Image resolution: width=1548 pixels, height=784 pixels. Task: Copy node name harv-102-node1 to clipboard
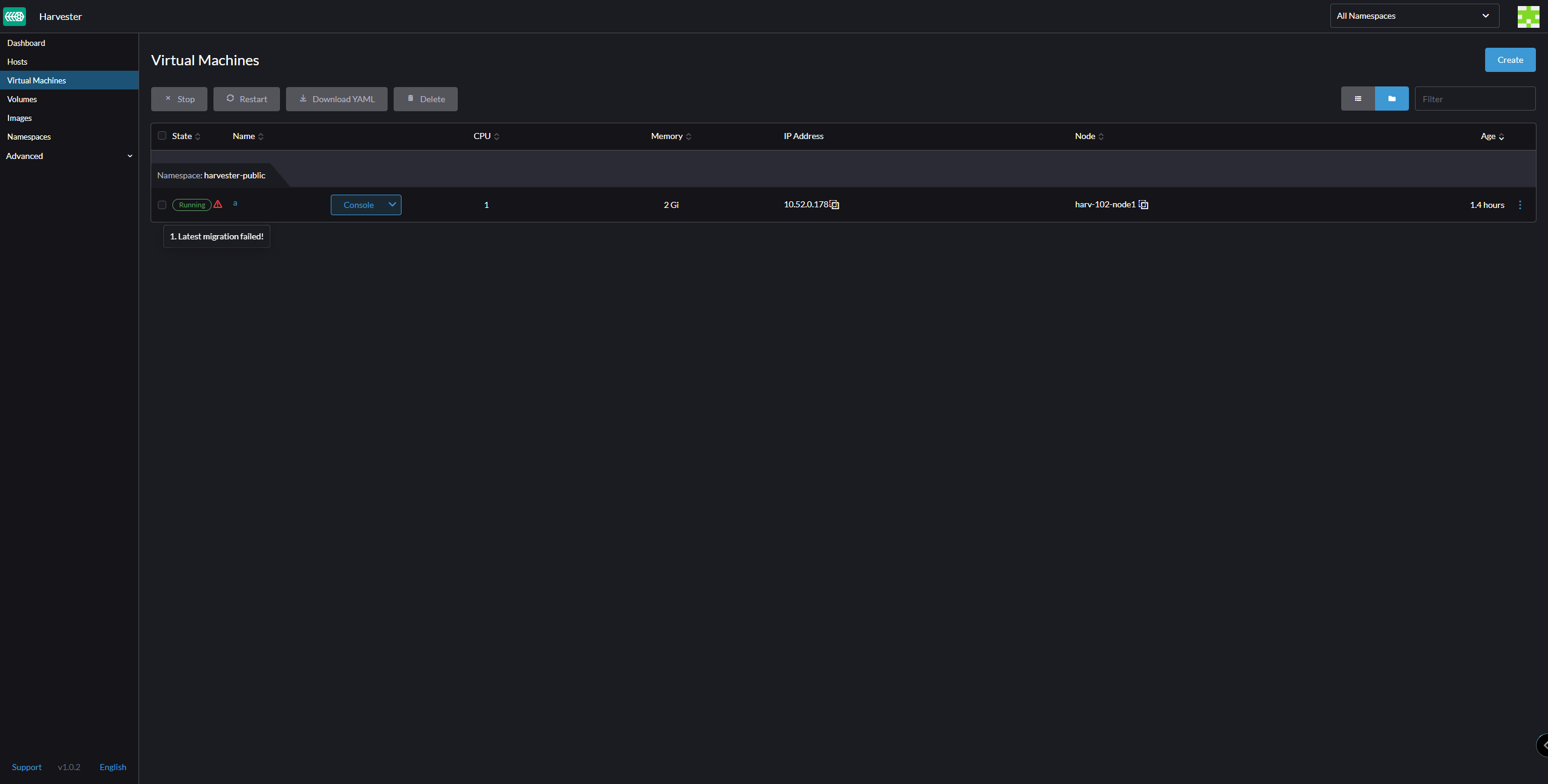click(1143, 204)
